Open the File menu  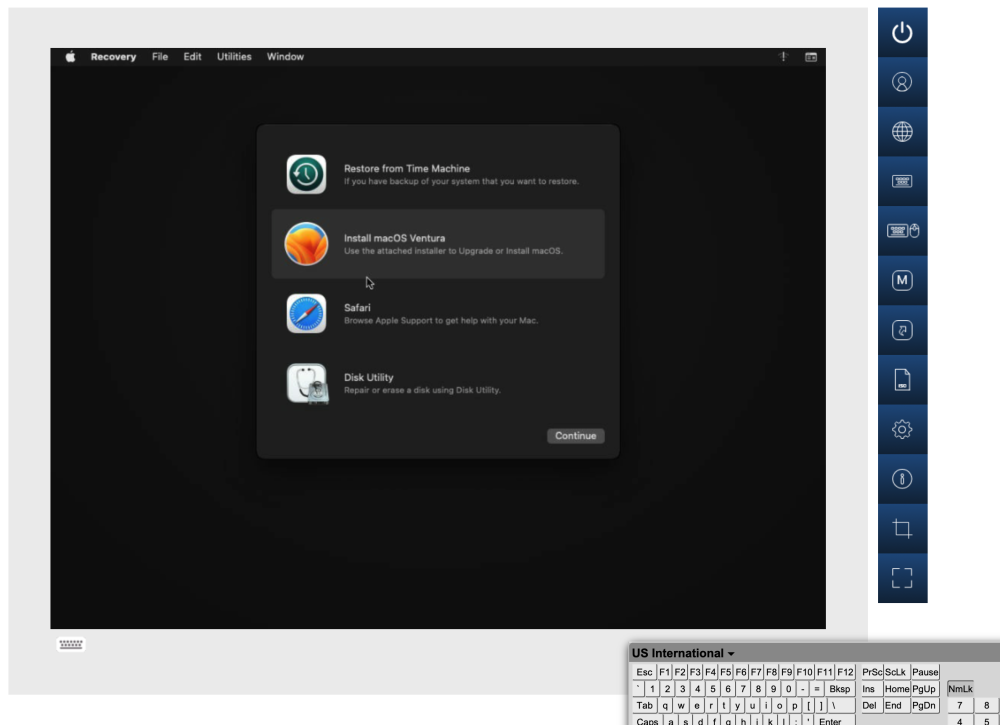pos(160,57)
